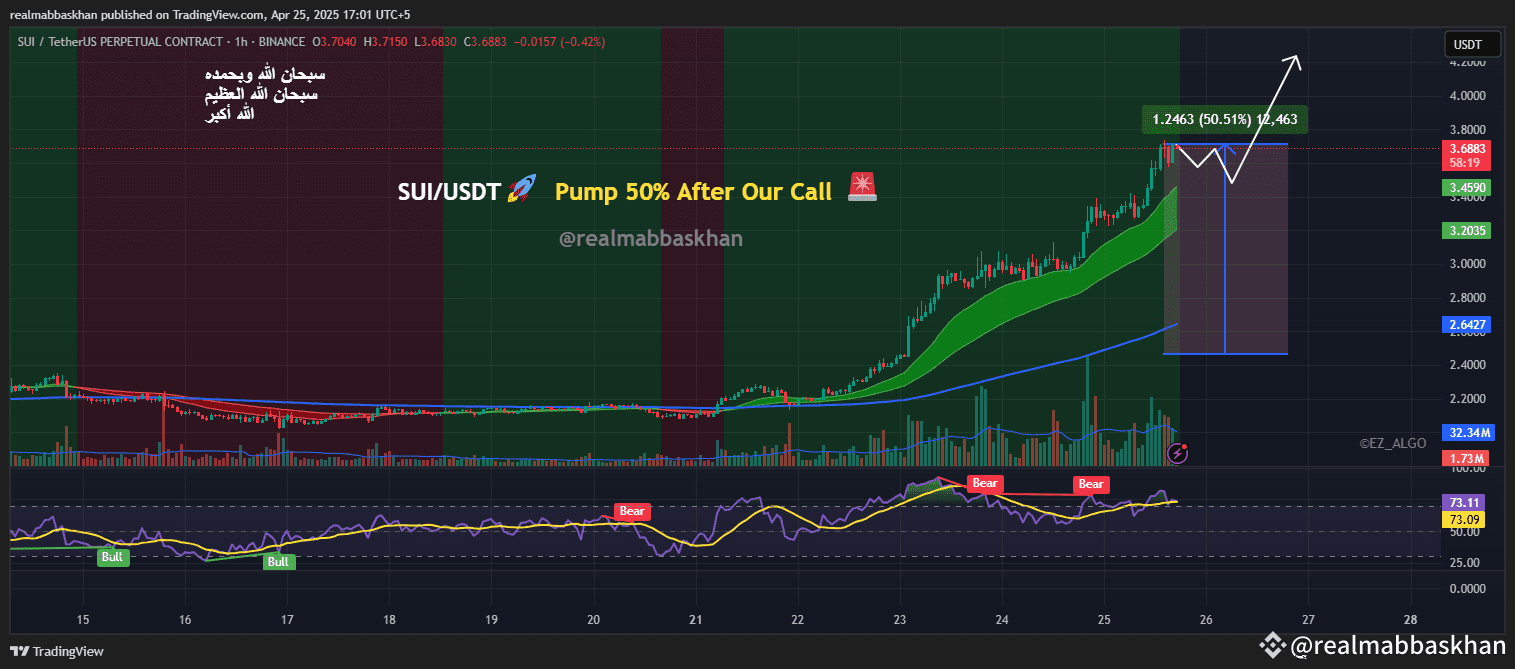
Task: Click the measurement label 1.2463 (50.51%)
Action: click(1225, 119)
